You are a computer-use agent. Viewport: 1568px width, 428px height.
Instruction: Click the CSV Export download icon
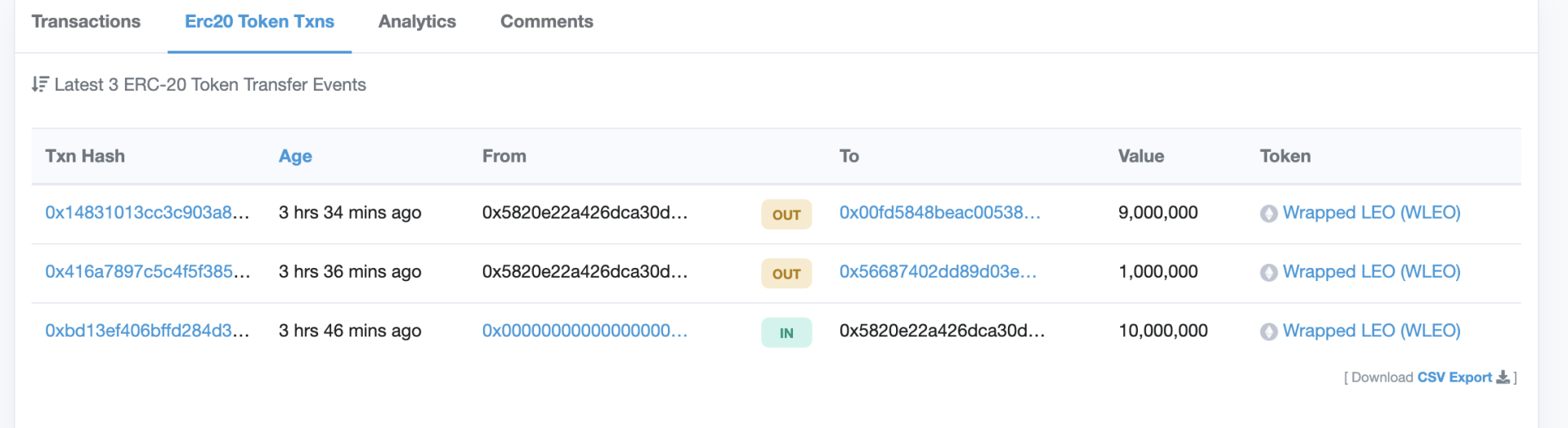pyautogui.click(x=1503, y=377)
